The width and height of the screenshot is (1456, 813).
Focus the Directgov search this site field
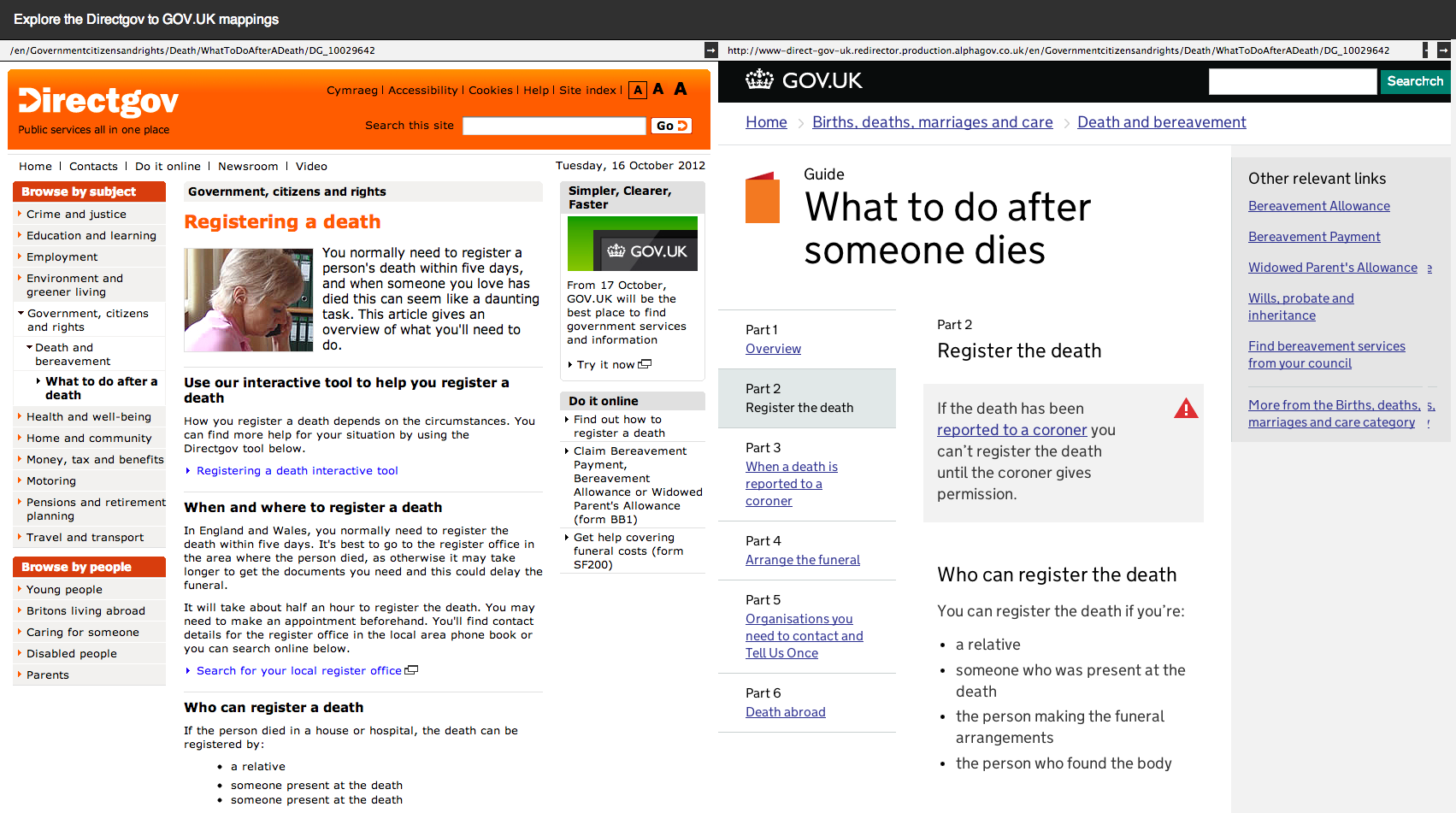pyautogui.click(x=554, y=126)
